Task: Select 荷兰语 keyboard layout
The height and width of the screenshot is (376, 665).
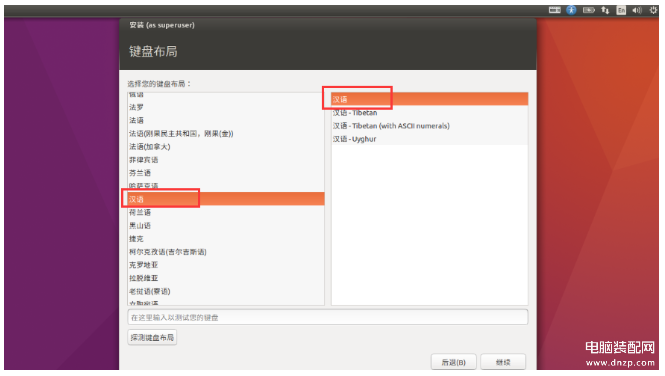Action: click(226, 212)
